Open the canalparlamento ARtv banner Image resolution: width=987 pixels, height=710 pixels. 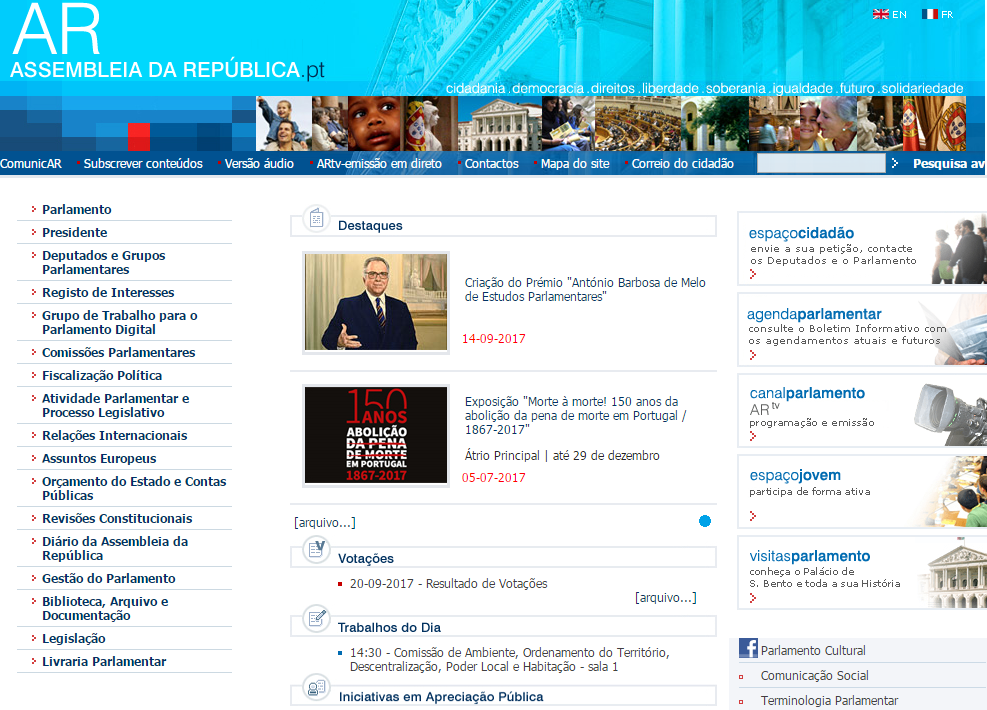(x=860, y=409)
